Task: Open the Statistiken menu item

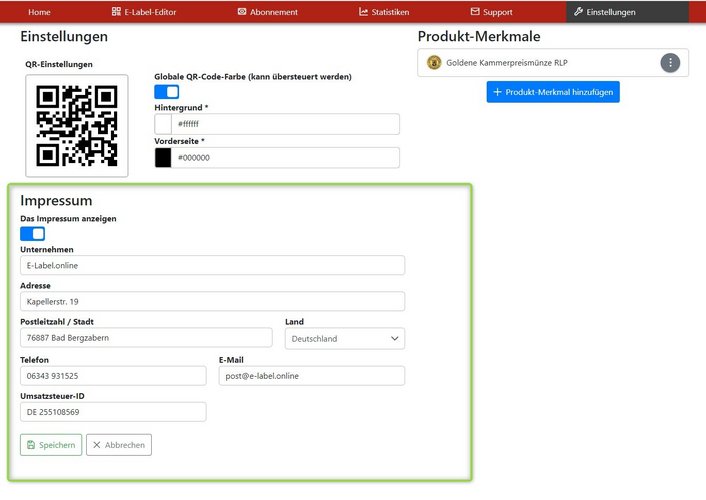Action: coord(384,12)
